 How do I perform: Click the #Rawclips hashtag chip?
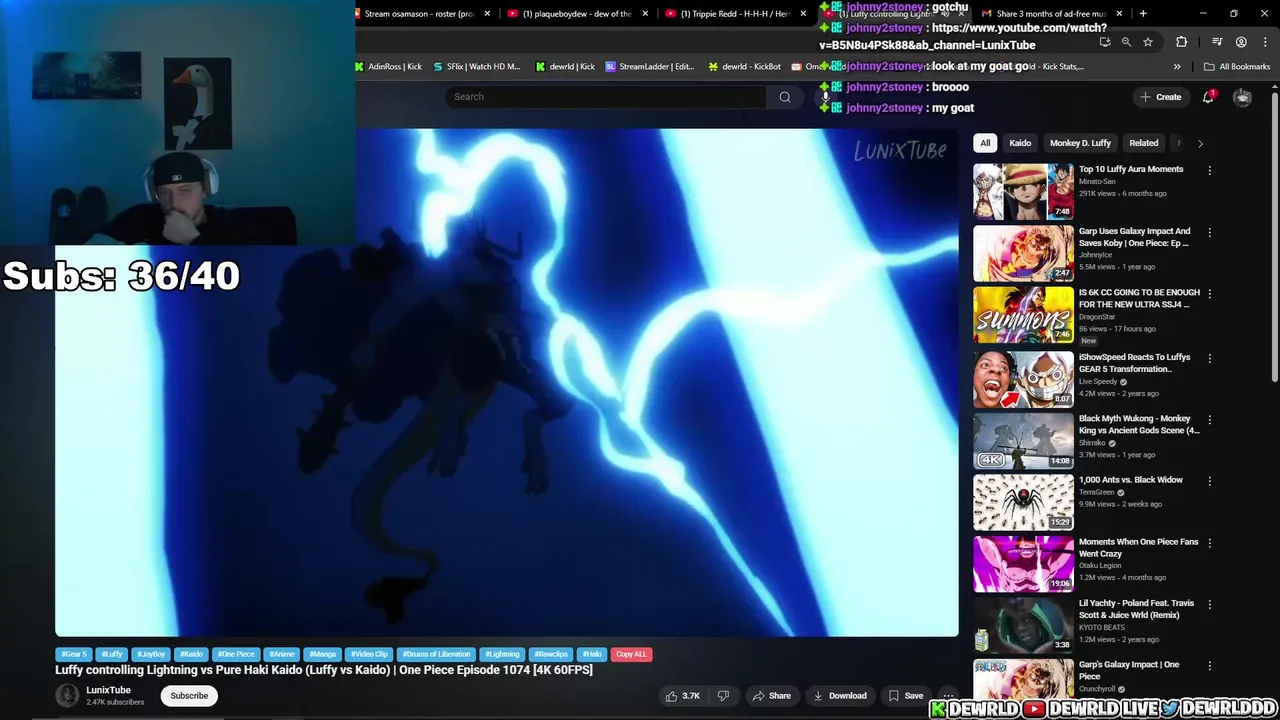point(551,654)
